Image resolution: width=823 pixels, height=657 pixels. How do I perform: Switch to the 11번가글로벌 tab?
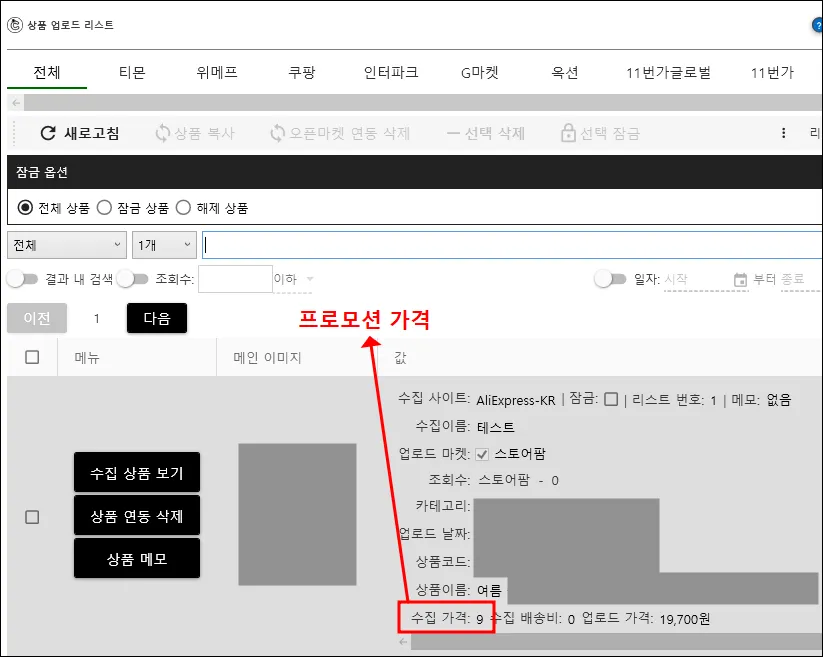click(668, 72)
